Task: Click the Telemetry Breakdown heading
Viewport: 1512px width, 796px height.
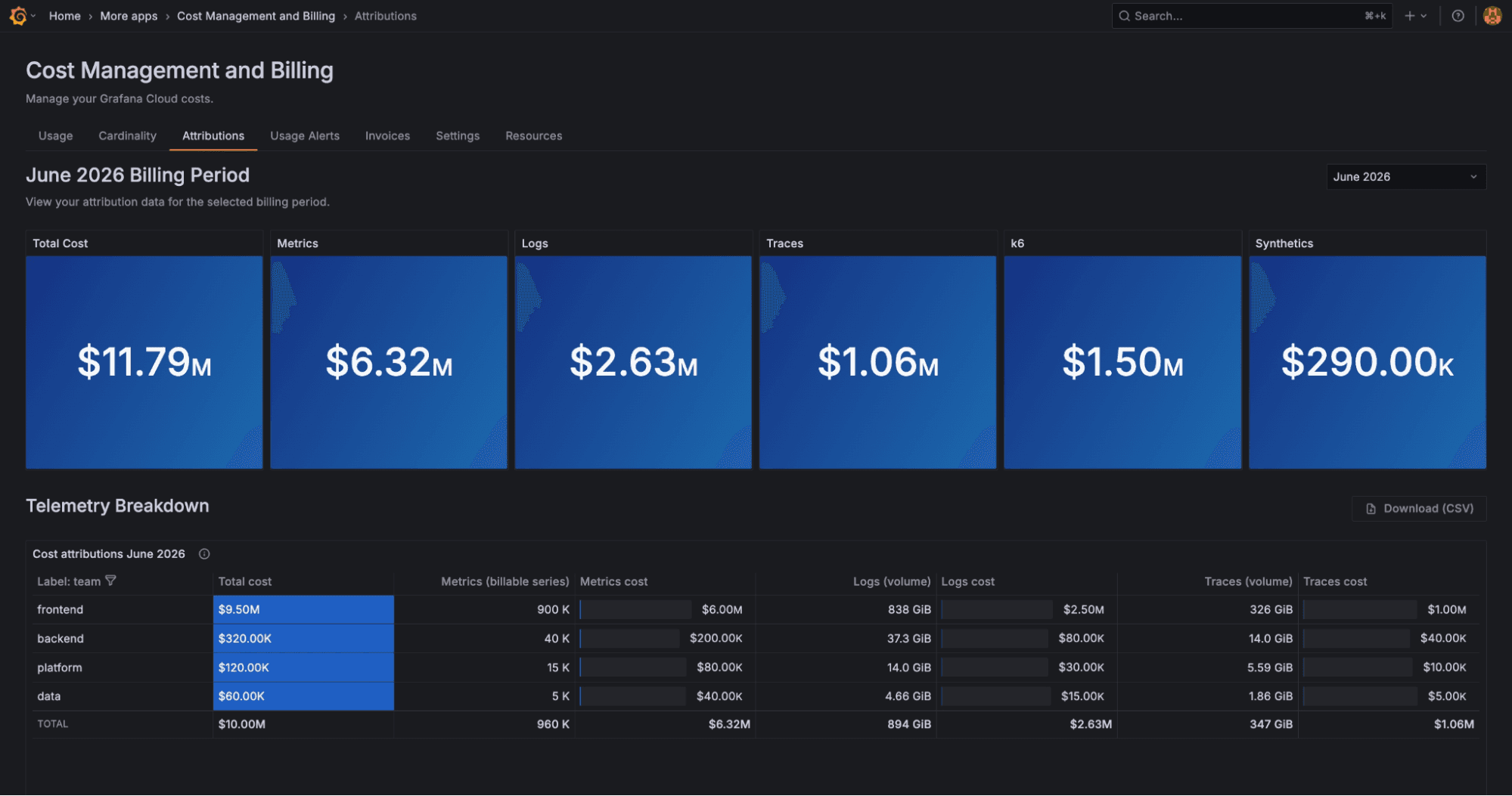Action: click(117, 506)
